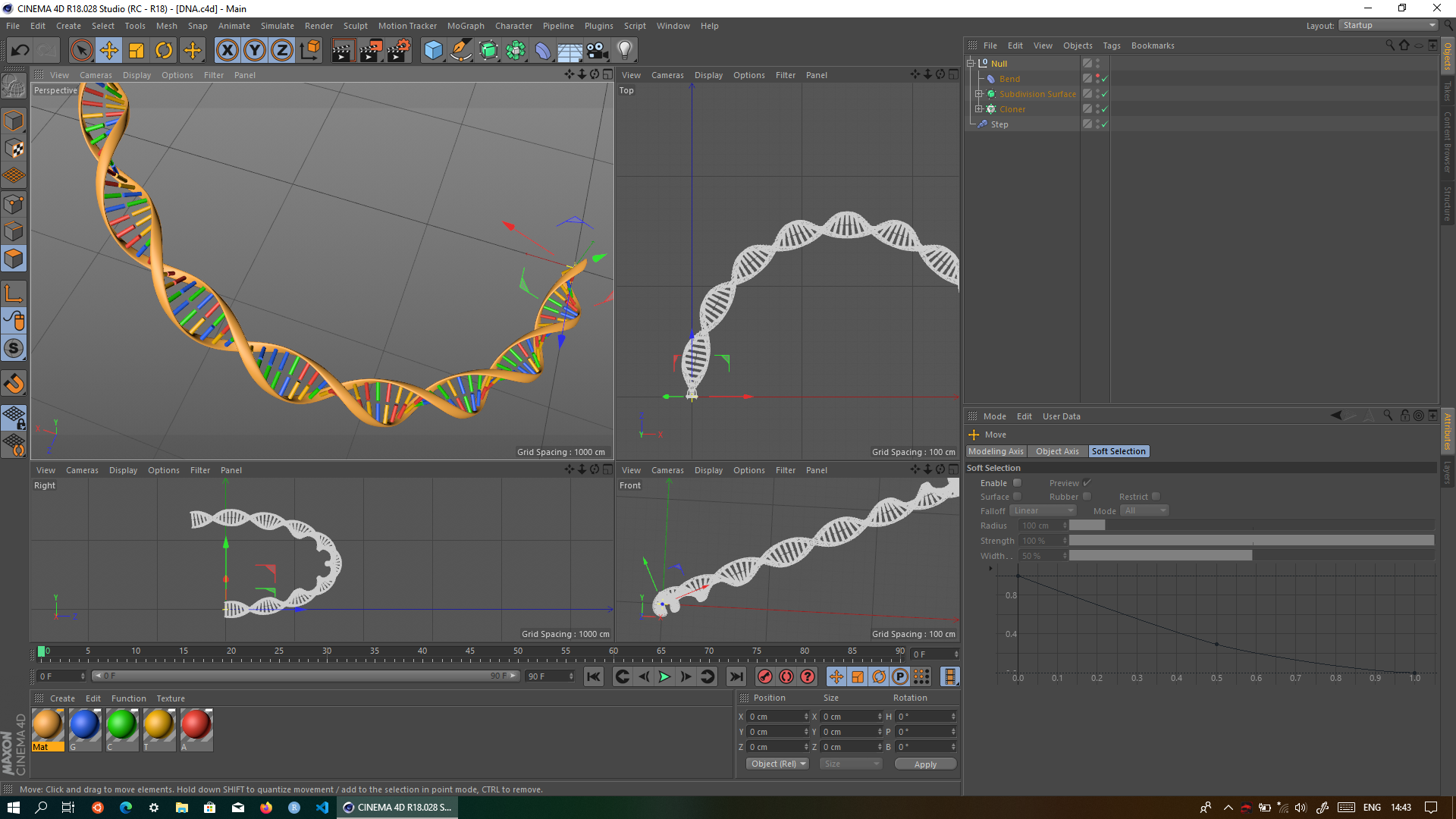Add a Light object
Screen dimensions: 1456x819
625,51
